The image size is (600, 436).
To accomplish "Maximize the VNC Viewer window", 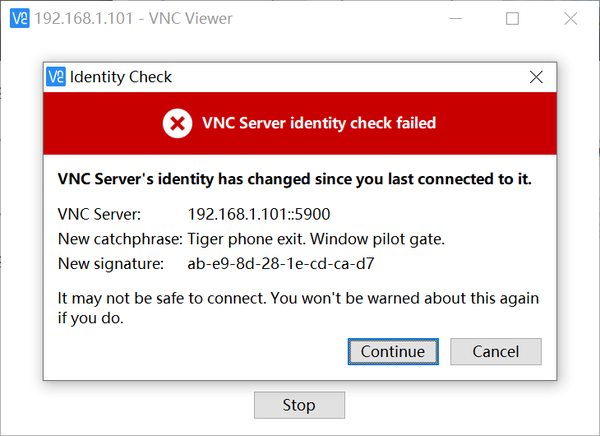I will point(512,18).
